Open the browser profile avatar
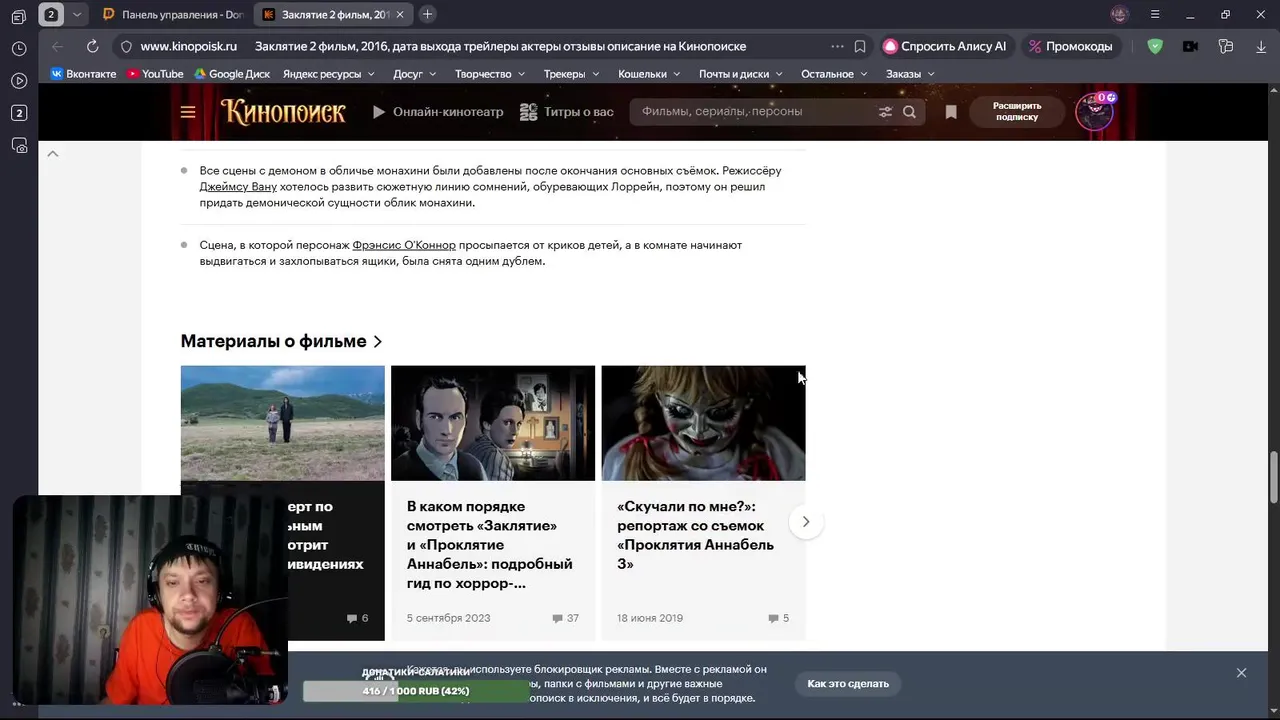 point(1119,15)
